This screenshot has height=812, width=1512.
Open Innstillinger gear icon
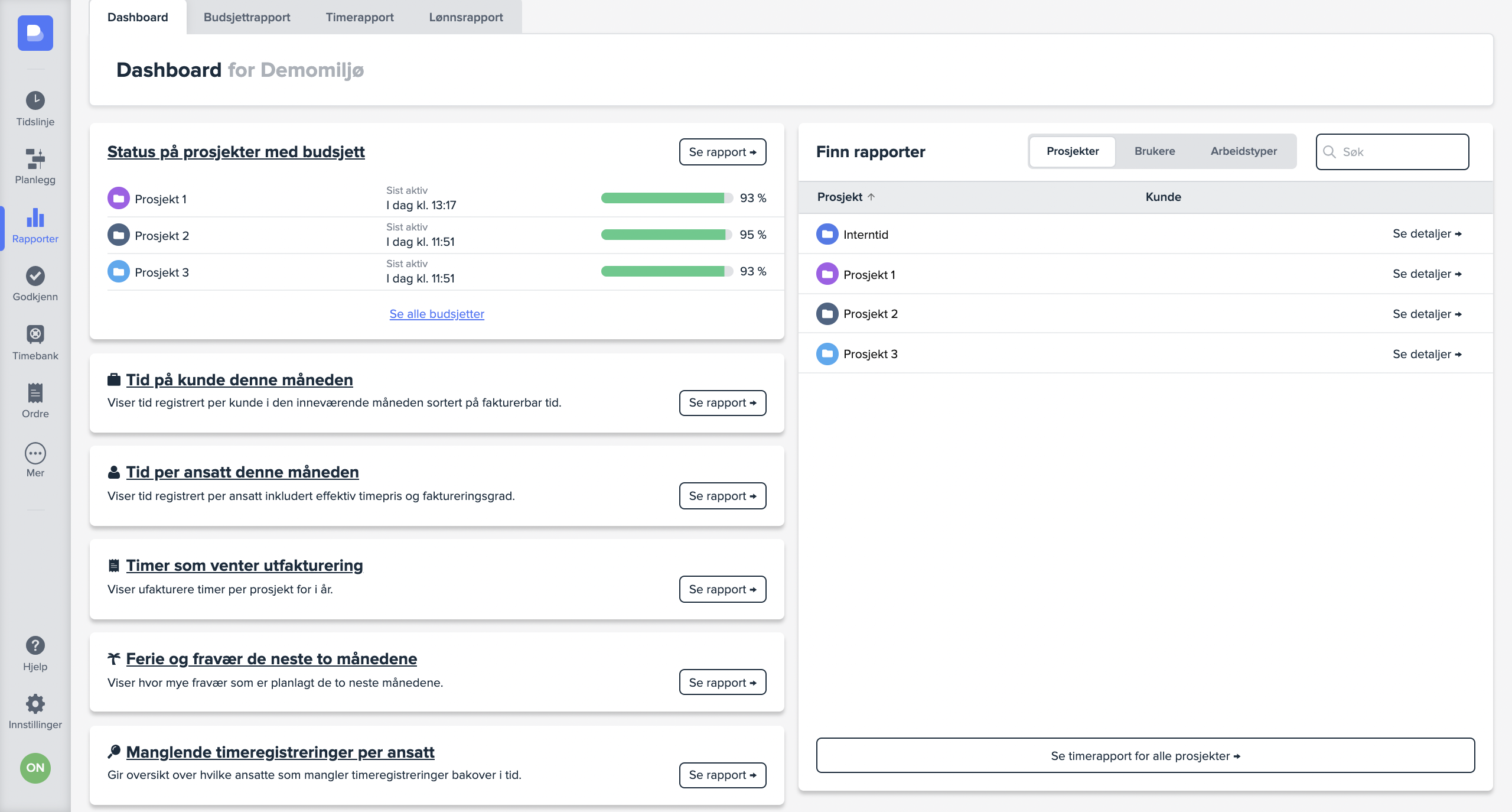(35, 704)
